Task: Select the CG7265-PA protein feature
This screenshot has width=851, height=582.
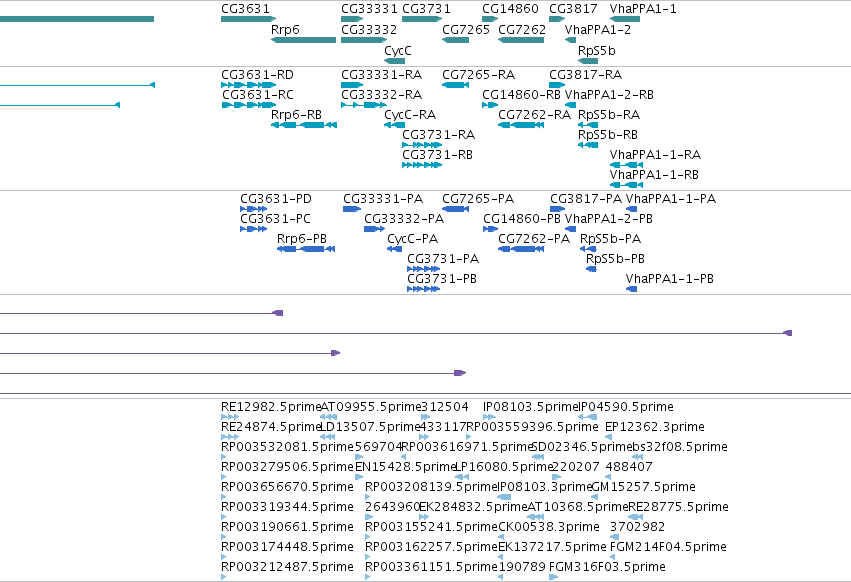Action: click(456, 209)
